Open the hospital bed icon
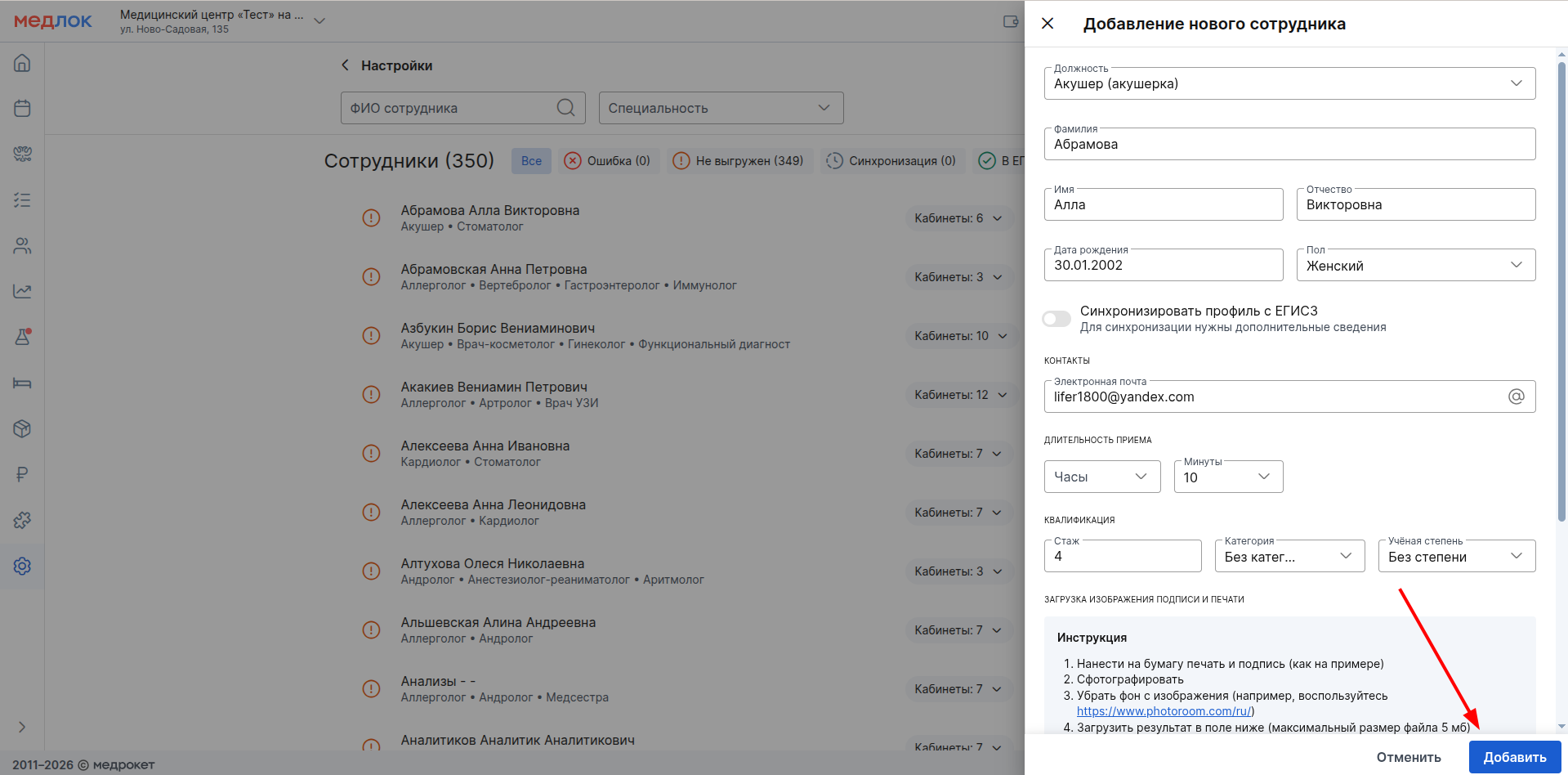This screenshot has width=1568, height=775. [22, 383]
